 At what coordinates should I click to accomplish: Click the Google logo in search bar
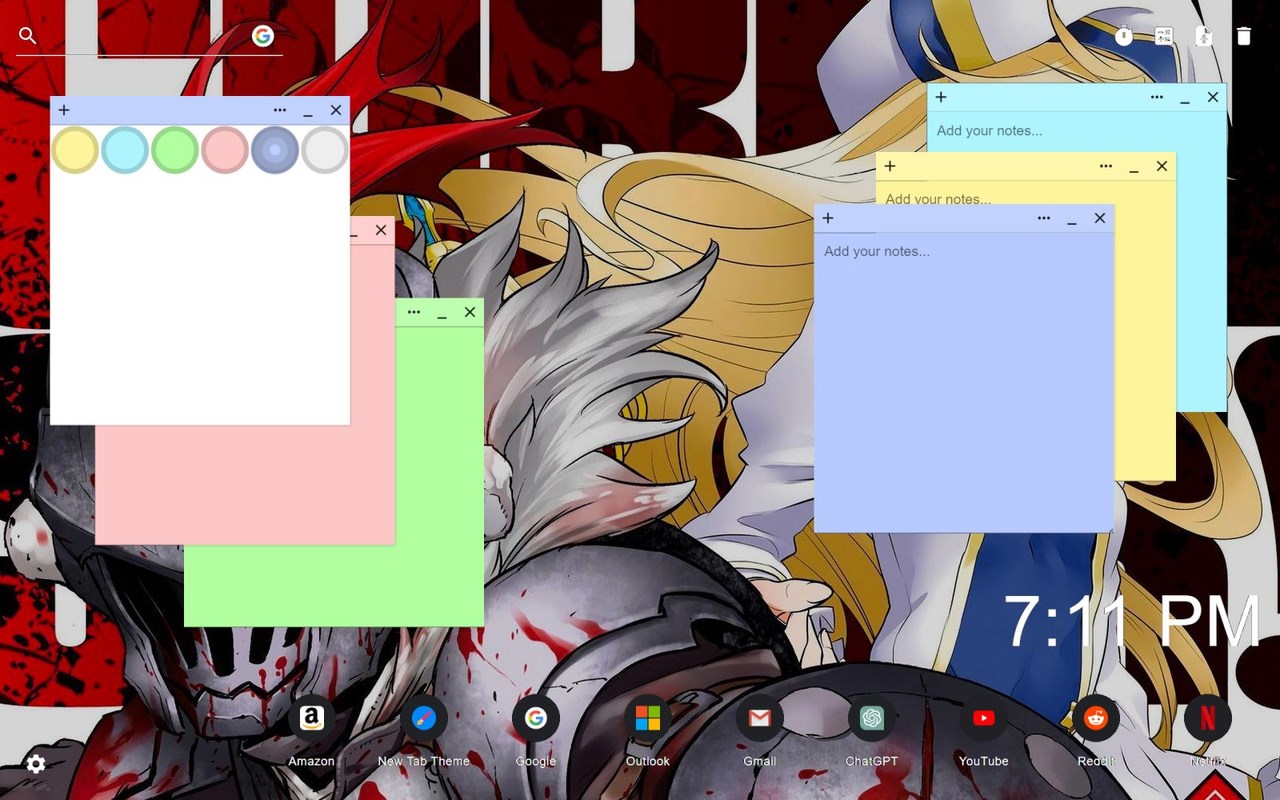pos(263,36)
